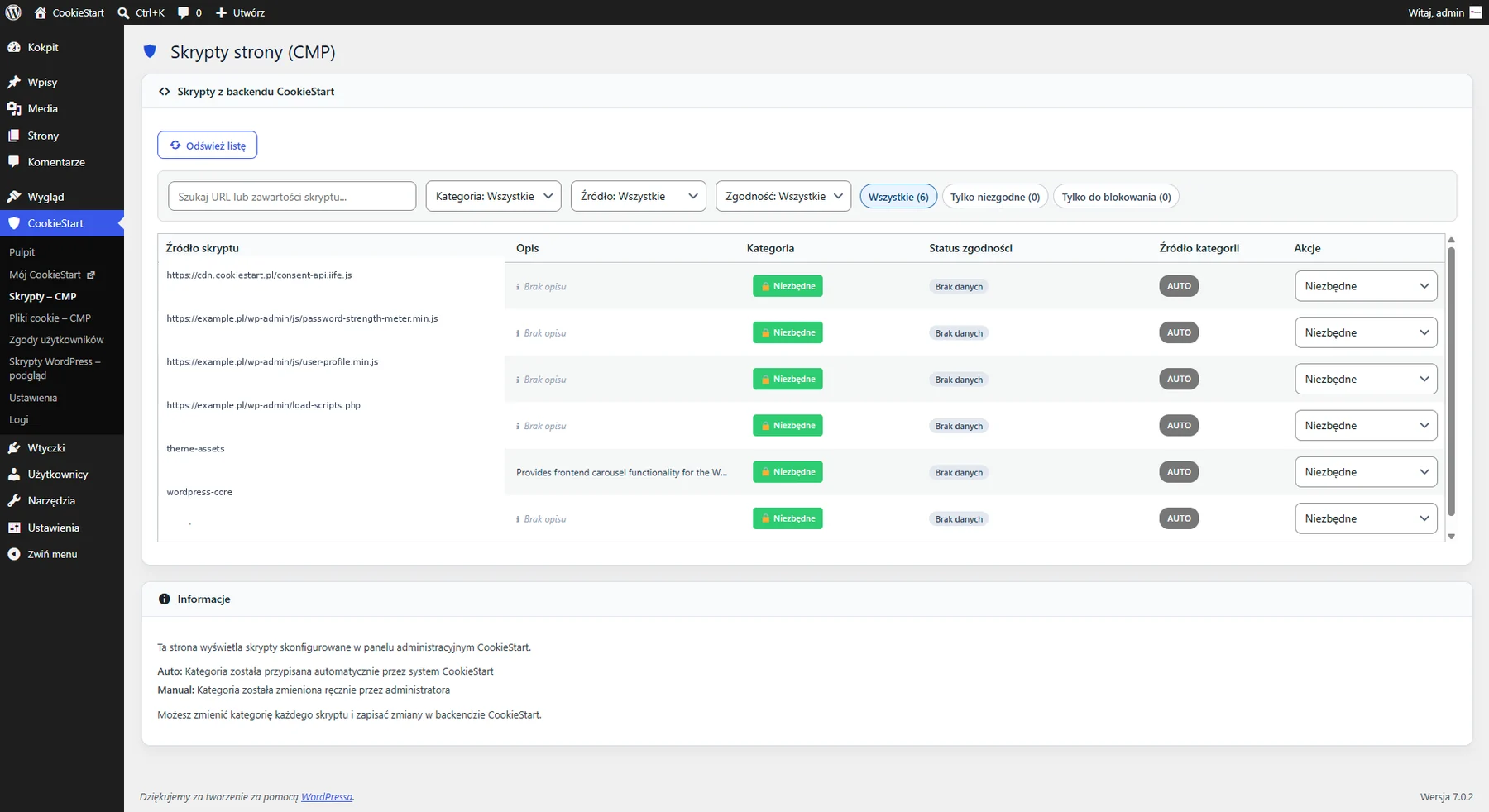The image size is (1489, 812).
Task: Click the table vertical scrollbar thumb
Action: [1451, 380]
